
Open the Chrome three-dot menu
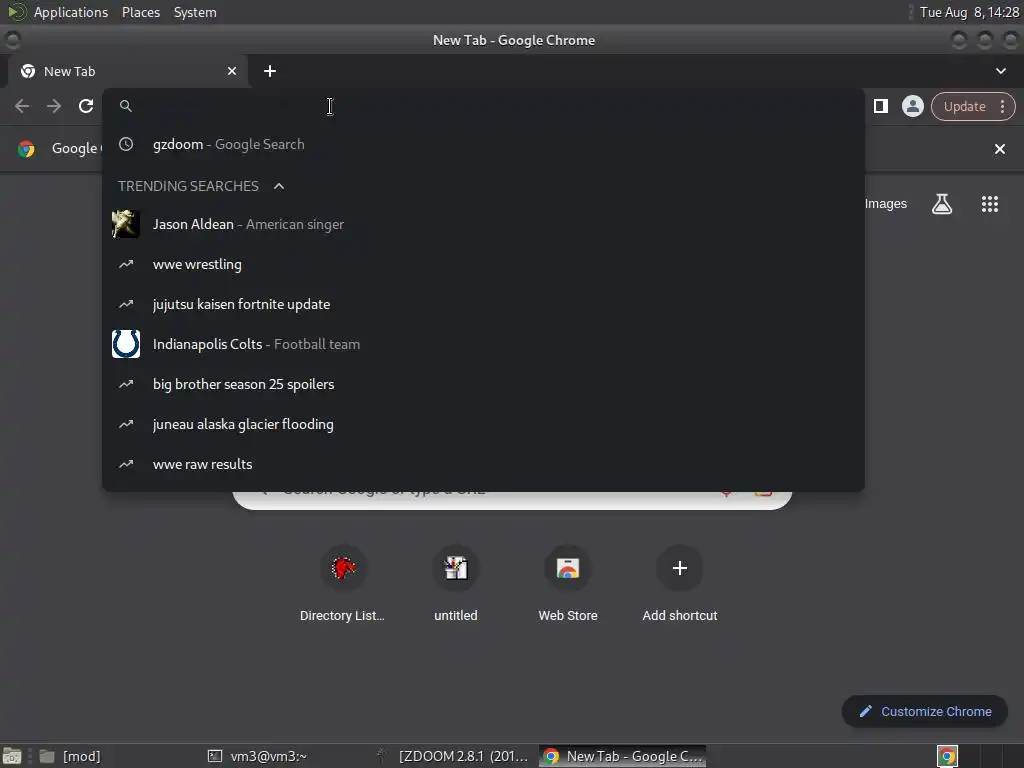(1002, 106)
